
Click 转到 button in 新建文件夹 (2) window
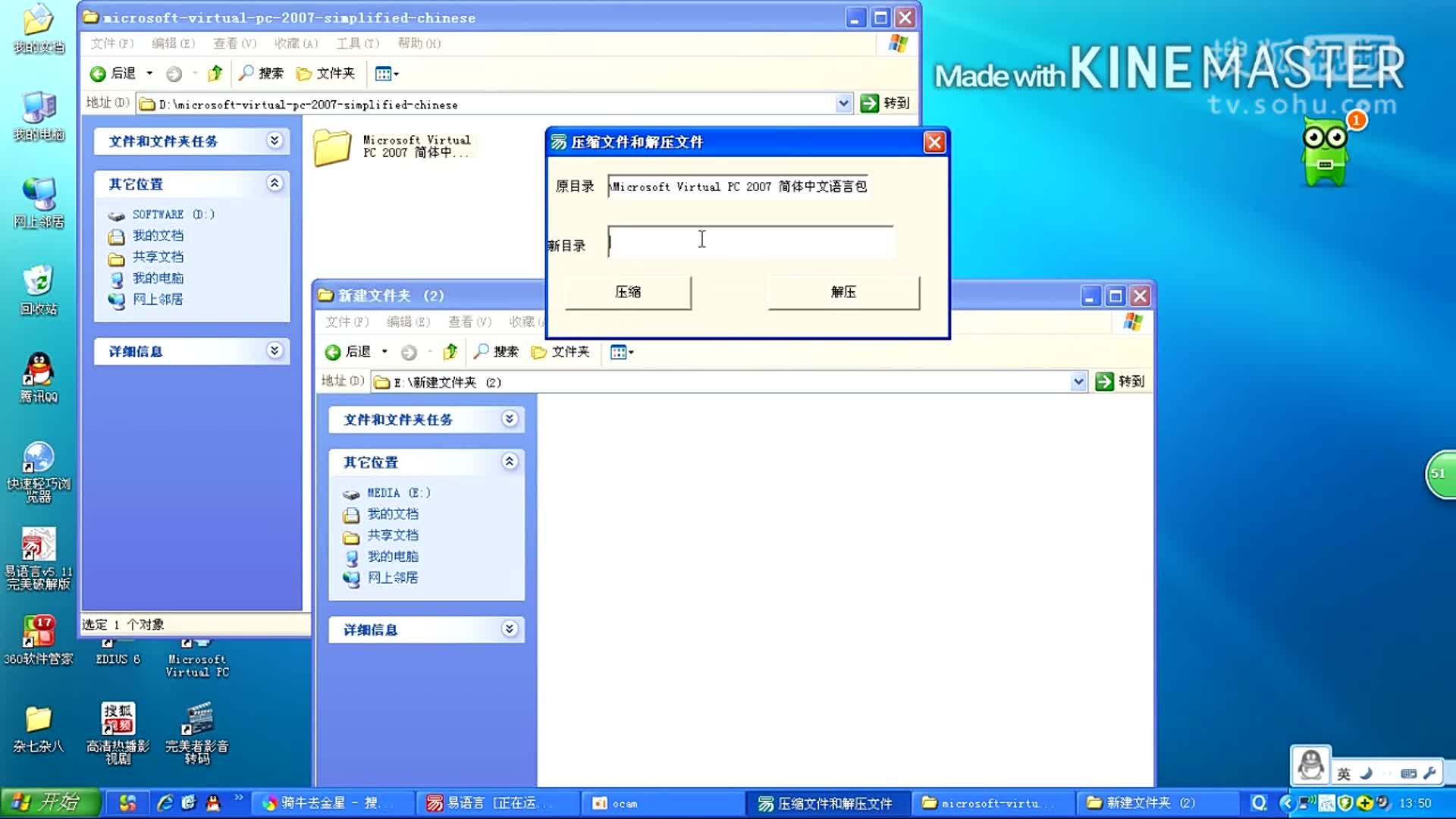1120,381
